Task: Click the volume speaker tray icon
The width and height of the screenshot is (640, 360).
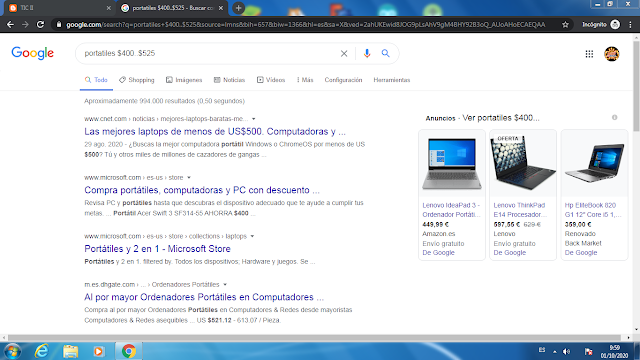Action: [x=567, y=351]
